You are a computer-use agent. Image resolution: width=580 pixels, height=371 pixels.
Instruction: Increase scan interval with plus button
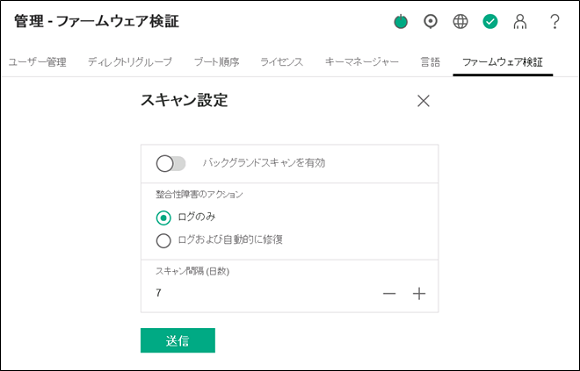tap(419, 294)
